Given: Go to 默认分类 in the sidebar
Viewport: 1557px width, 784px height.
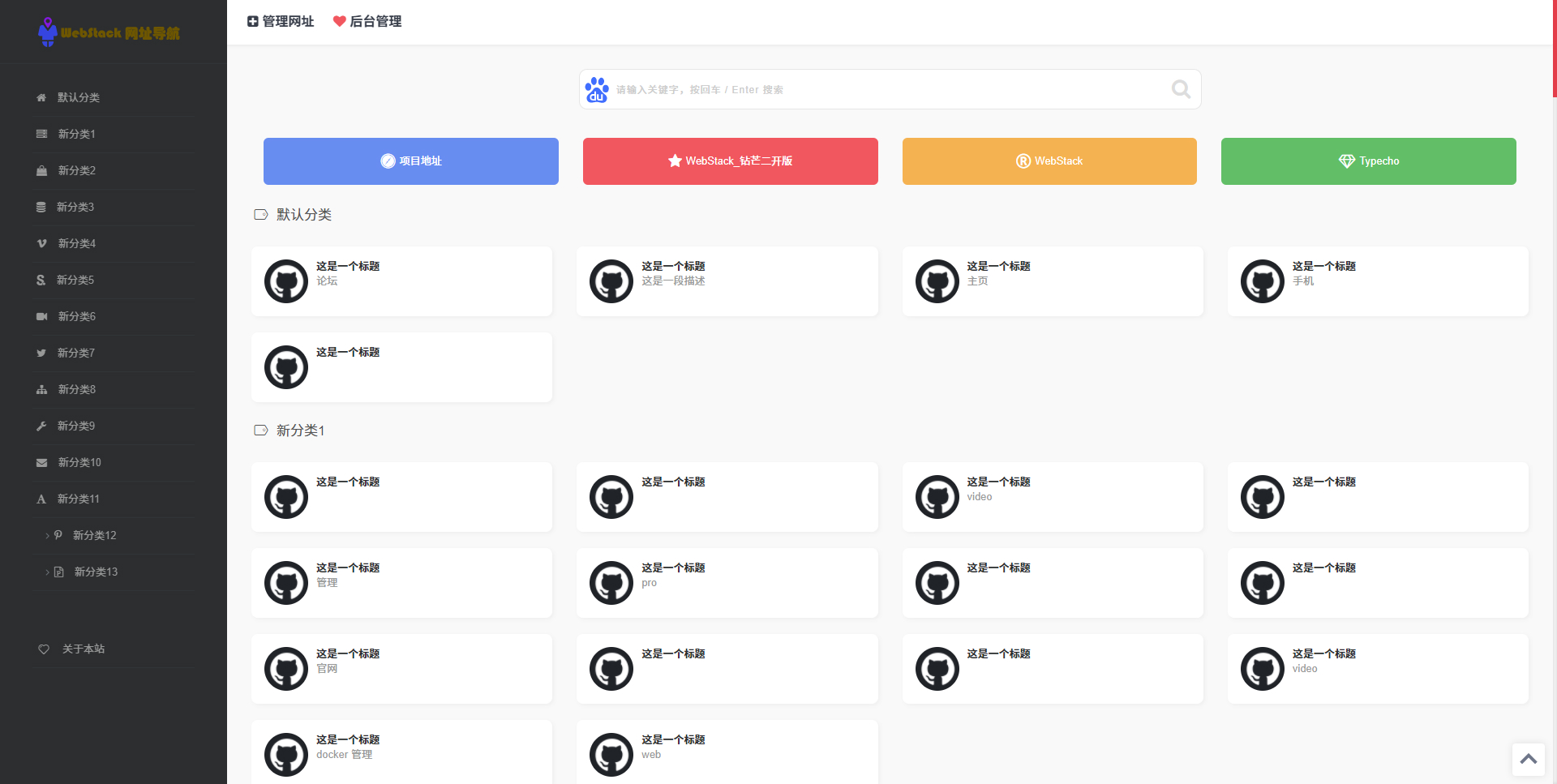Looking at the screenshot, I should (x=78, y=97).
